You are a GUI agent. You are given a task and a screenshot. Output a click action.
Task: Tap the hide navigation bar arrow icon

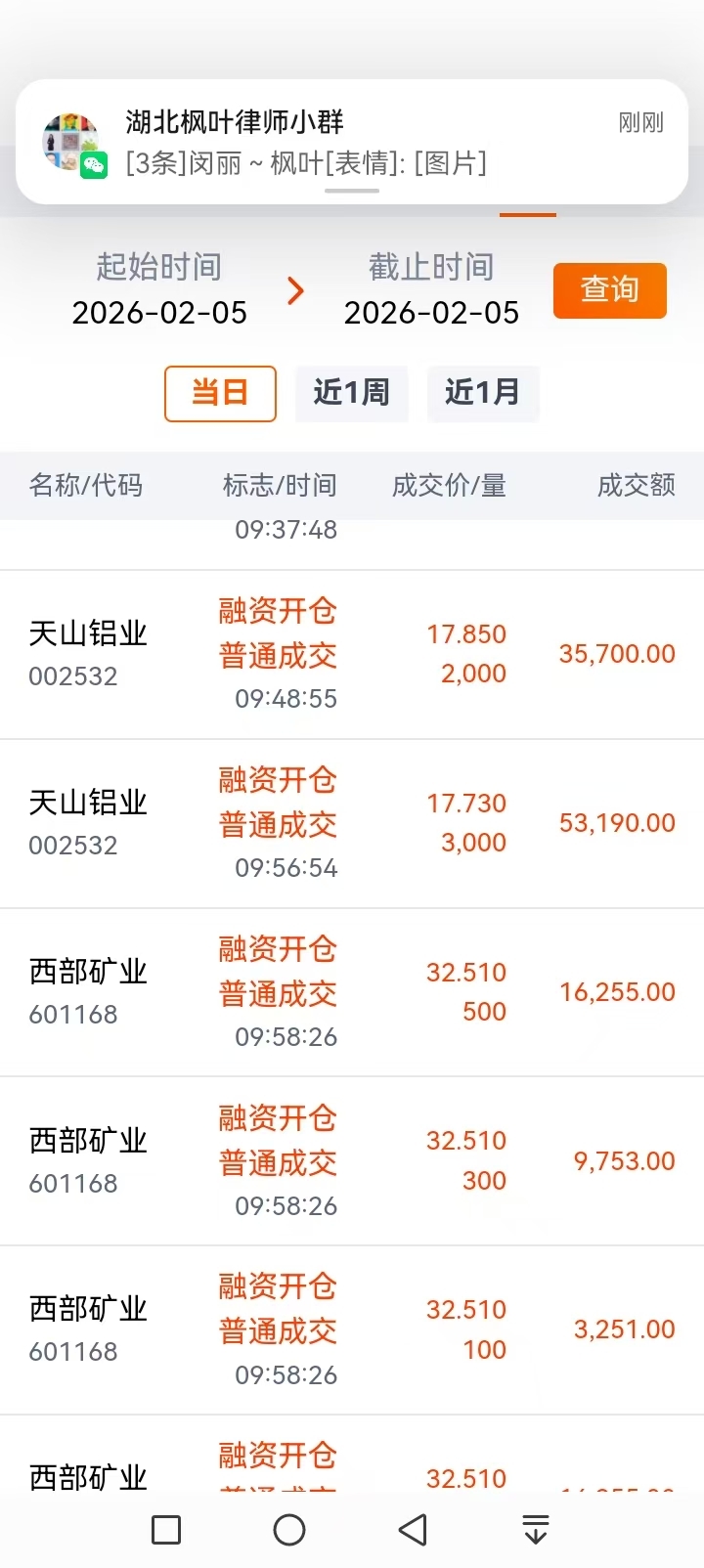point(535,1530)
